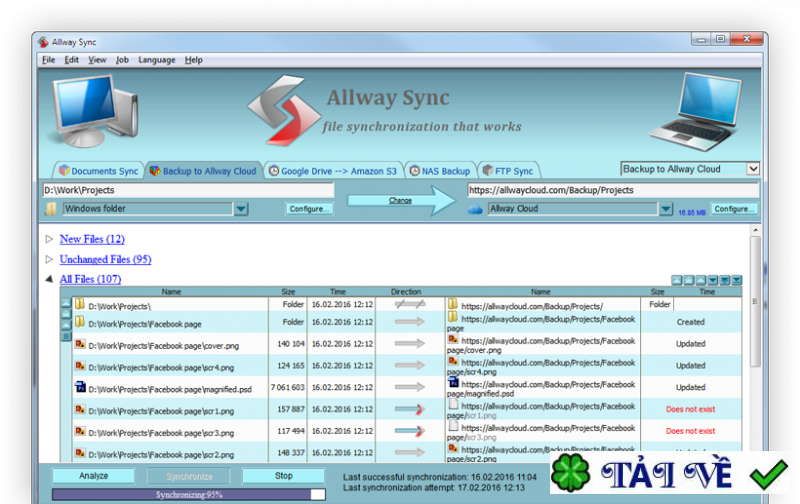Click the Allway Sync logo in header
The image size is (800, 504).
tap(283, 108)
